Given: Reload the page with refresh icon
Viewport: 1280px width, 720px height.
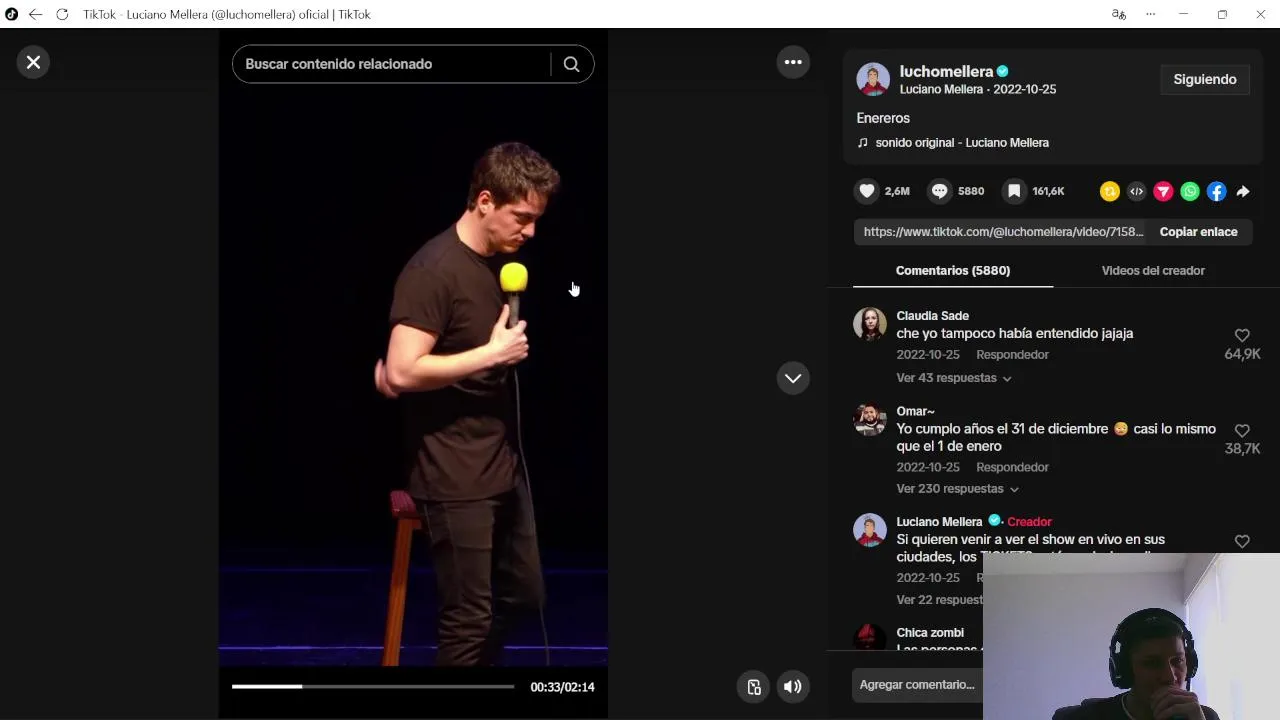Looking at the screenshot, I should (62, 14).
